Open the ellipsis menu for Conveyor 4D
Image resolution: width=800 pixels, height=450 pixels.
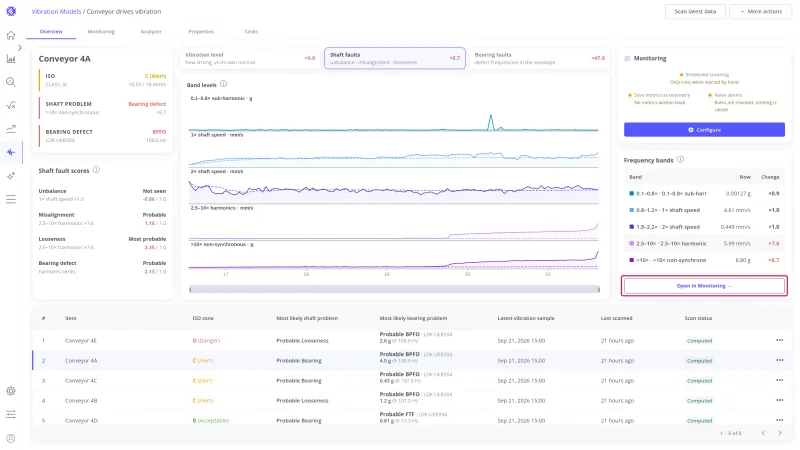[779, 420]
